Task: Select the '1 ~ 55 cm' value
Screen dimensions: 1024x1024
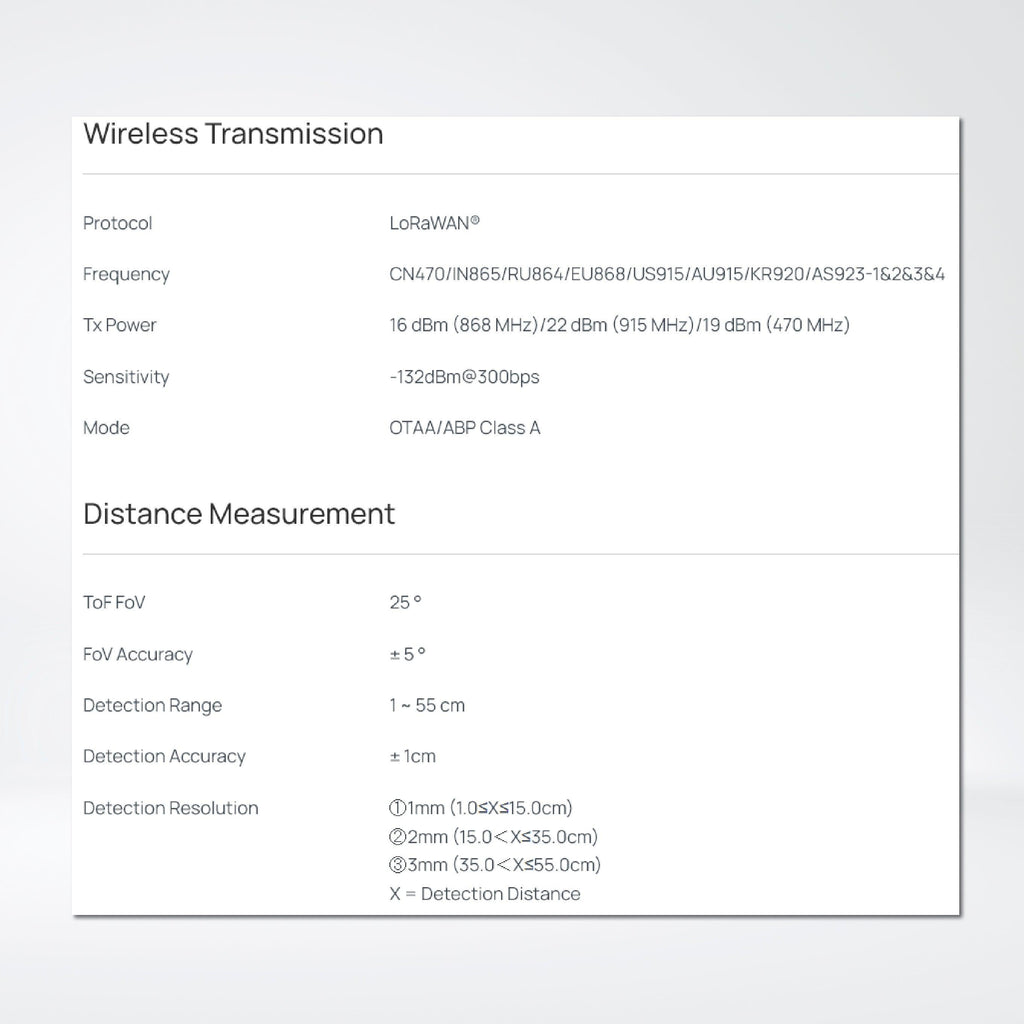Action: pyautogui.click(x=427, y=706)
